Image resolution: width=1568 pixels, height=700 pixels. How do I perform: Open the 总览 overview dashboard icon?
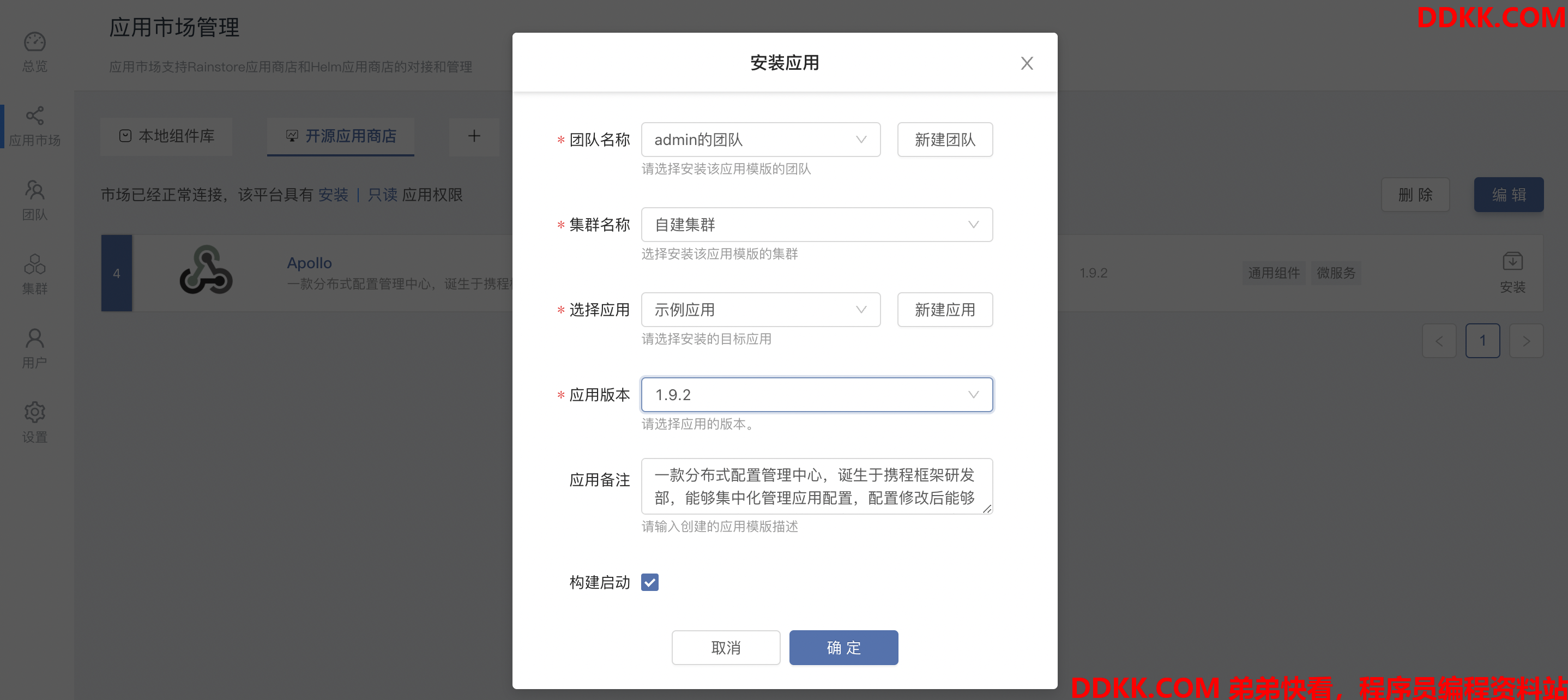[x=35, y=42]
